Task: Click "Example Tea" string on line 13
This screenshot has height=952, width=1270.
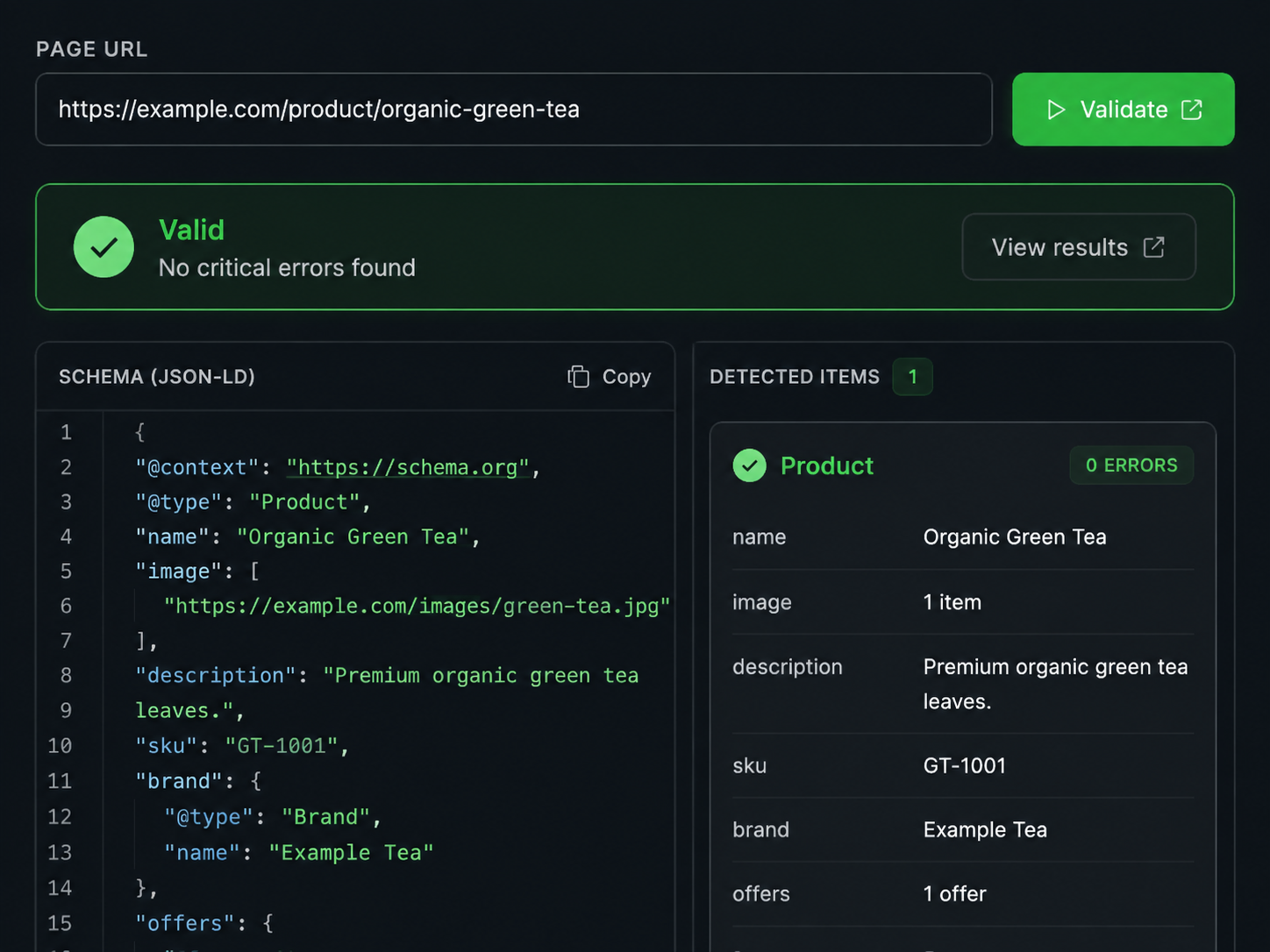Action: click(x=352, y=853)
